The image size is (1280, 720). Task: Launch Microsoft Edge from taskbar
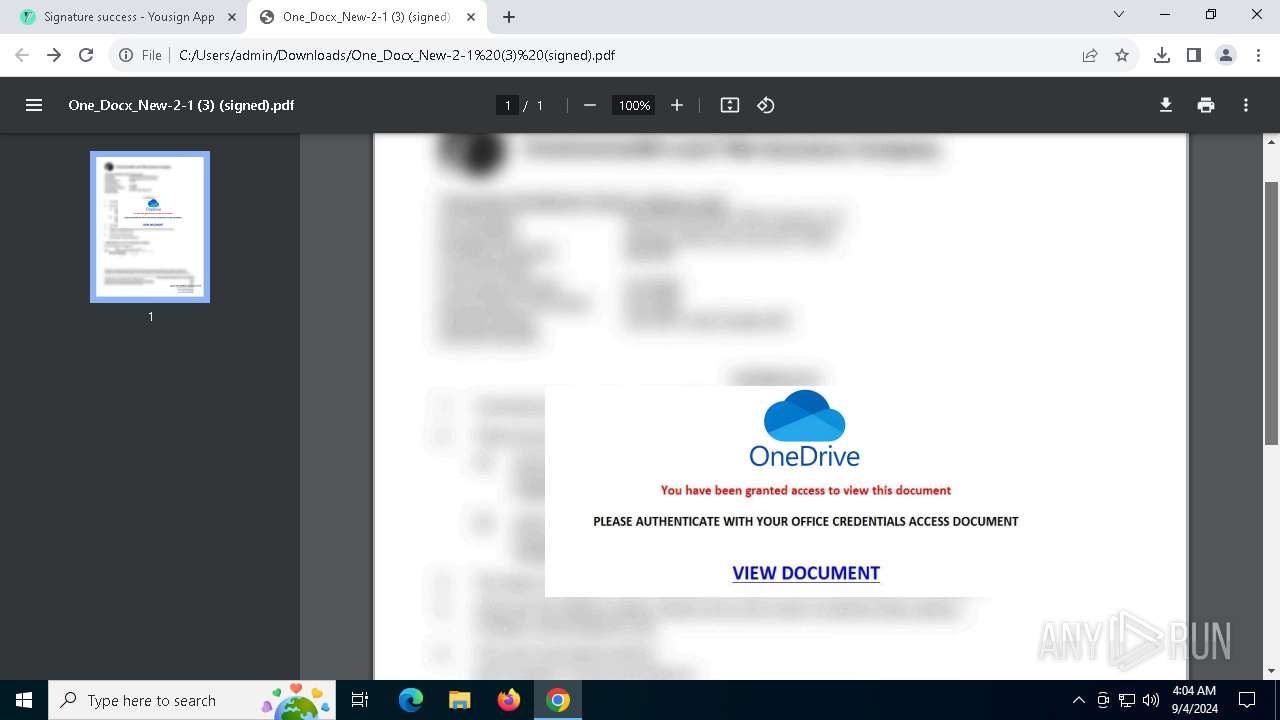coord(411,700)
